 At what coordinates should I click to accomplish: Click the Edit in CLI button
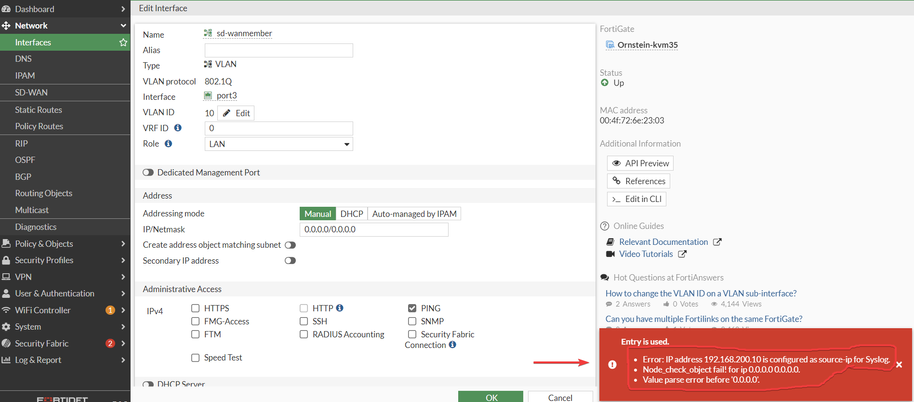pos(637,199)
